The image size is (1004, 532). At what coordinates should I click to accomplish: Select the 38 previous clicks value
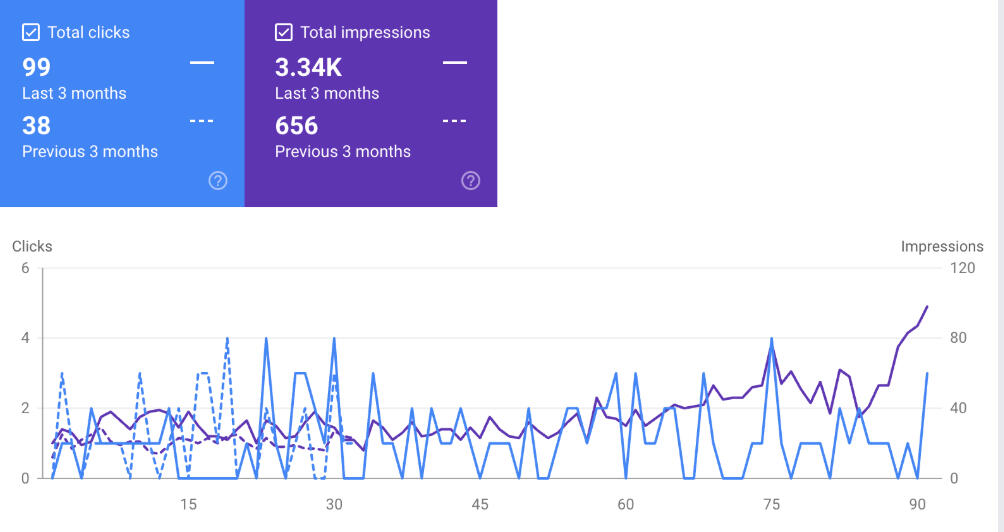(x=37, y=126)
